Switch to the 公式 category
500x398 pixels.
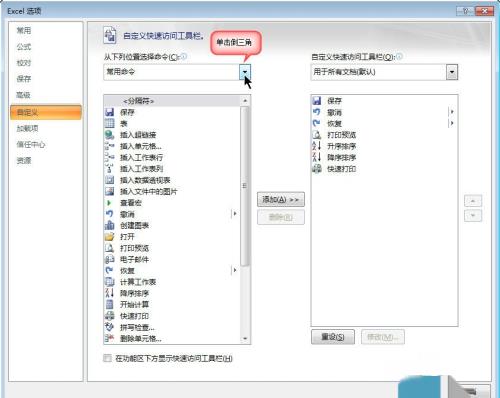pos(46,47)
